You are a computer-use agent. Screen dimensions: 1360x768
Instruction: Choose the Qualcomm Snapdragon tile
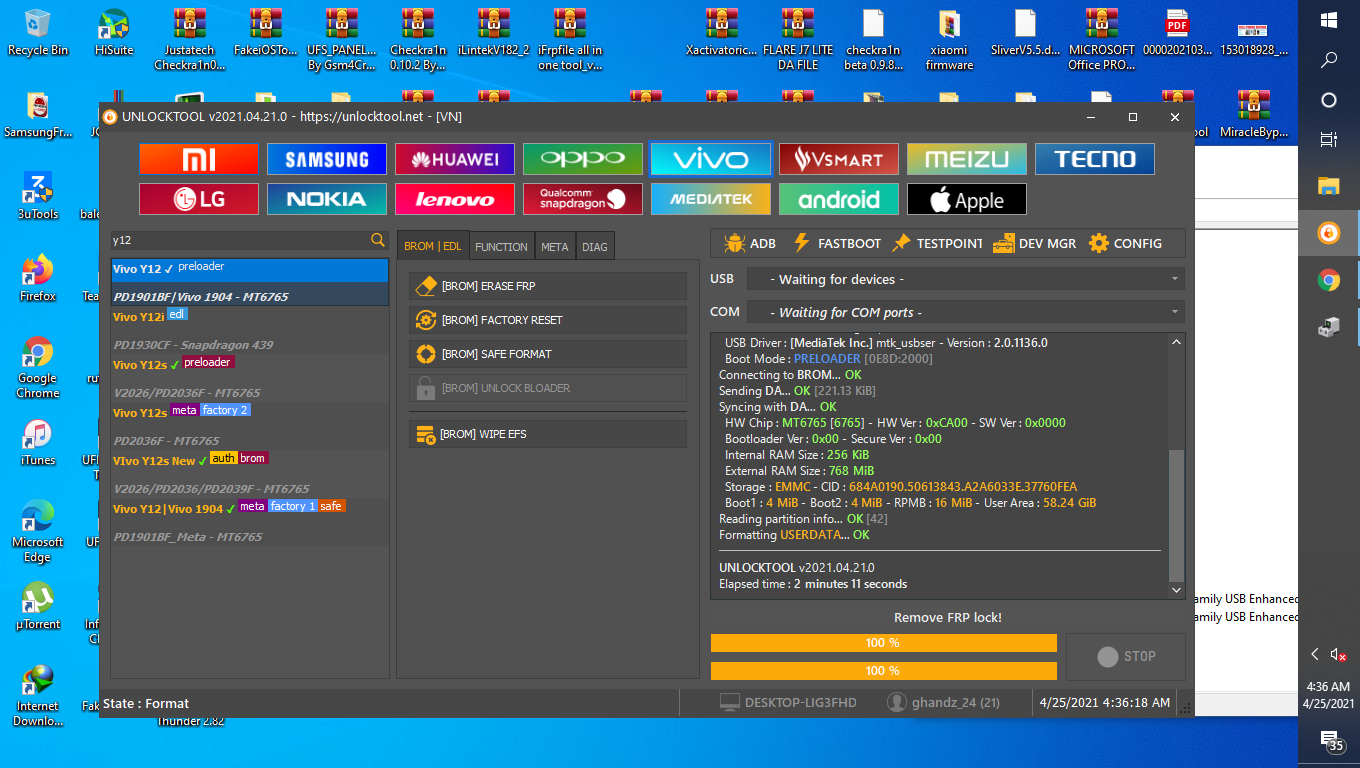[x=582, y=199]
